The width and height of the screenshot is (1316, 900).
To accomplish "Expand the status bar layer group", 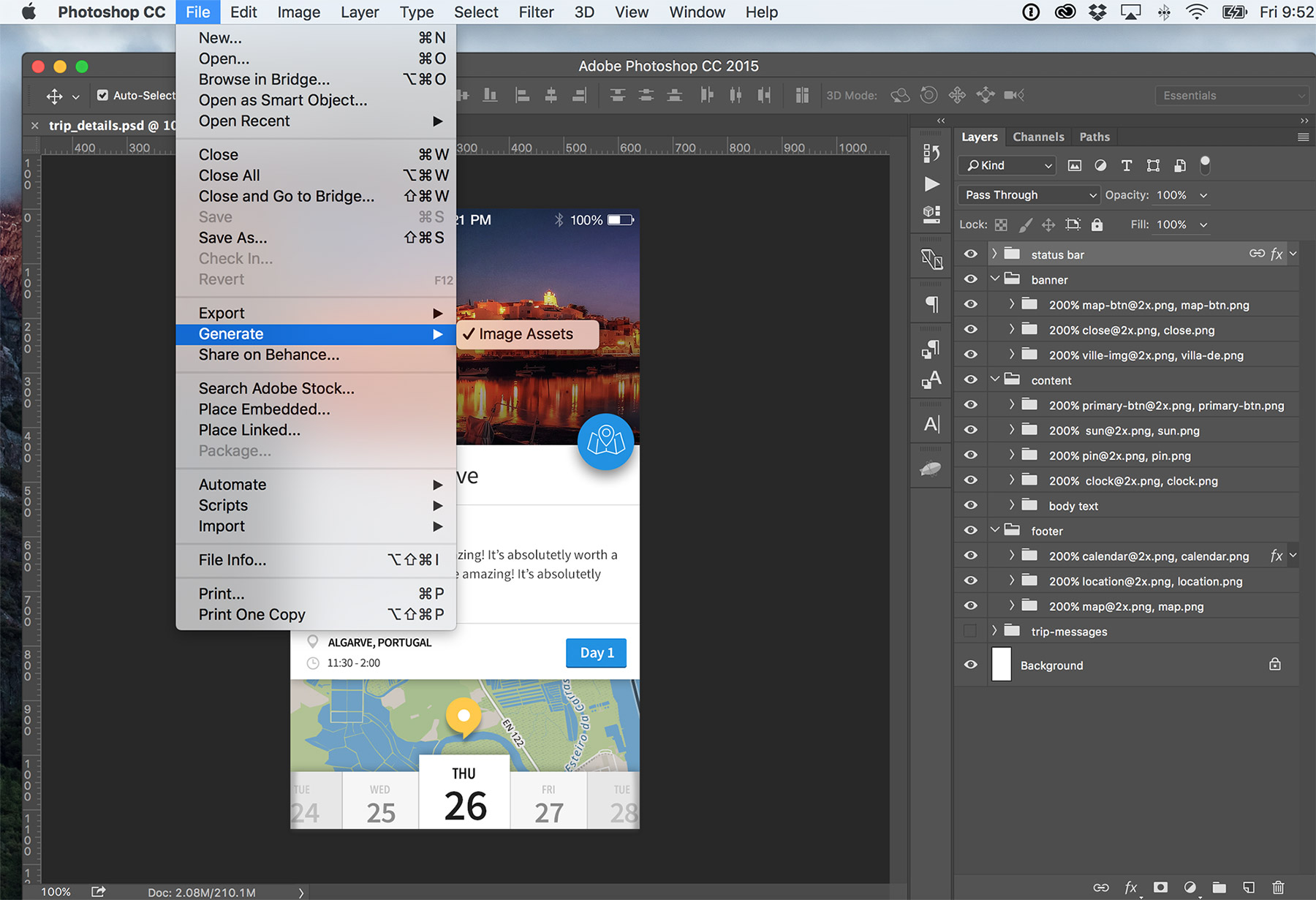I will 994,254.
